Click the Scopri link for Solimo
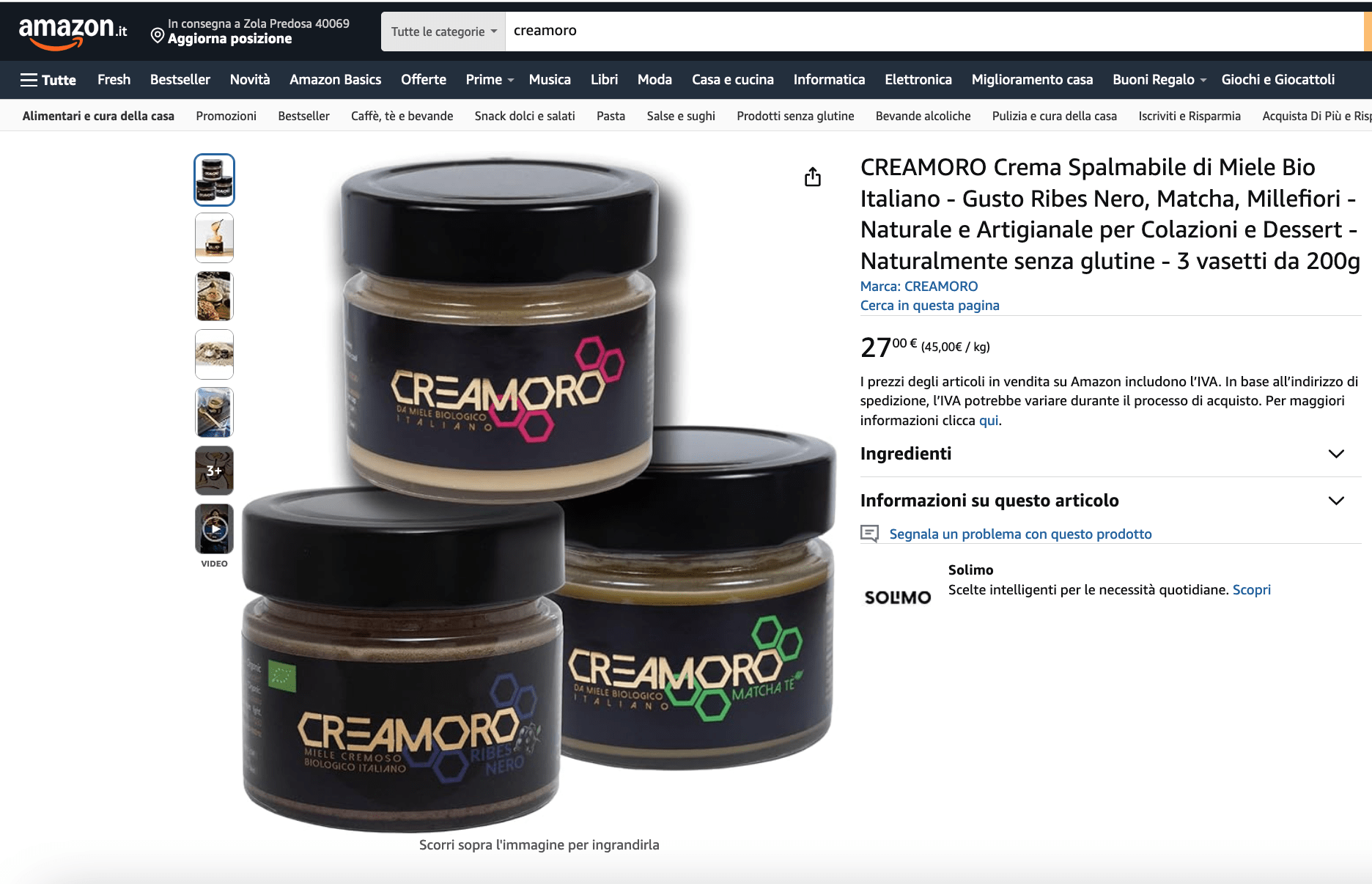The width and height of the screenshot is (1372, 884). [x=1252, y=589]
